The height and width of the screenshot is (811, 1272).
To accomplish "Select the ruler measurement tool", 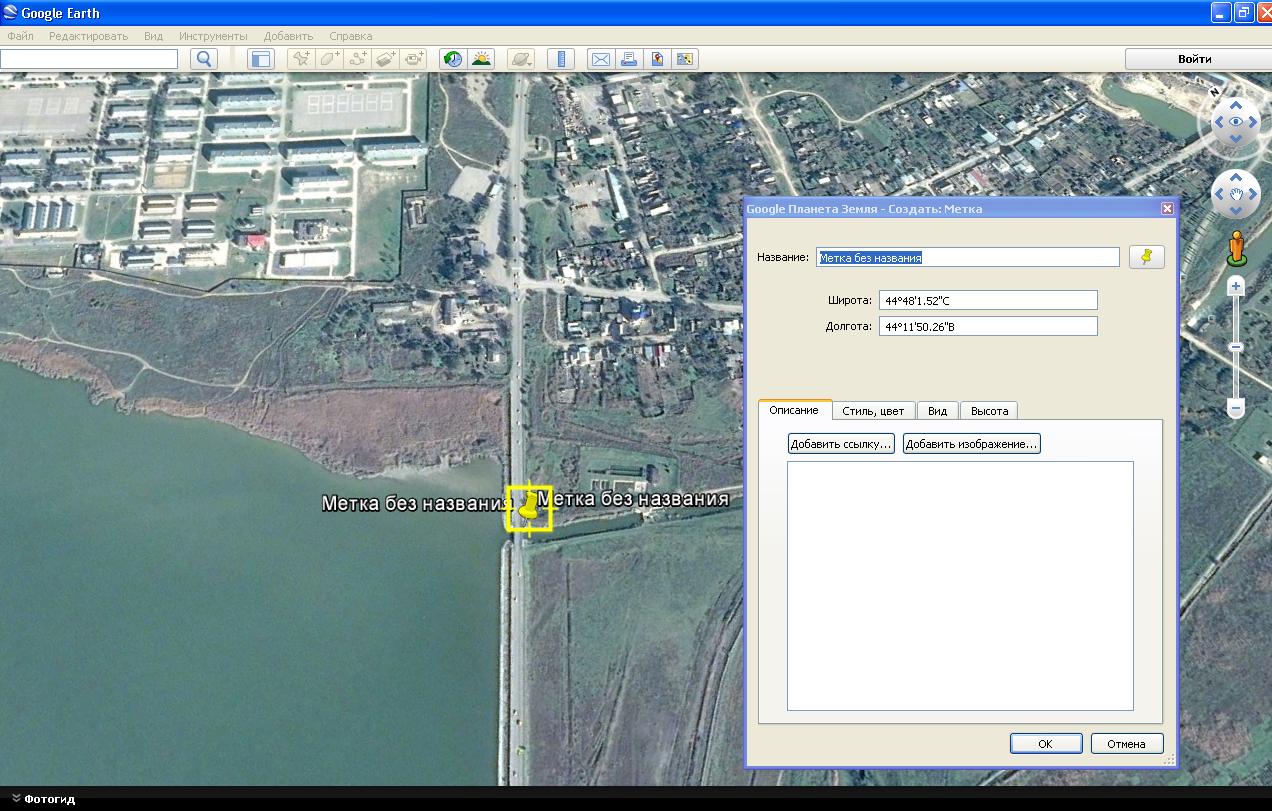I will tap(561, 59).
